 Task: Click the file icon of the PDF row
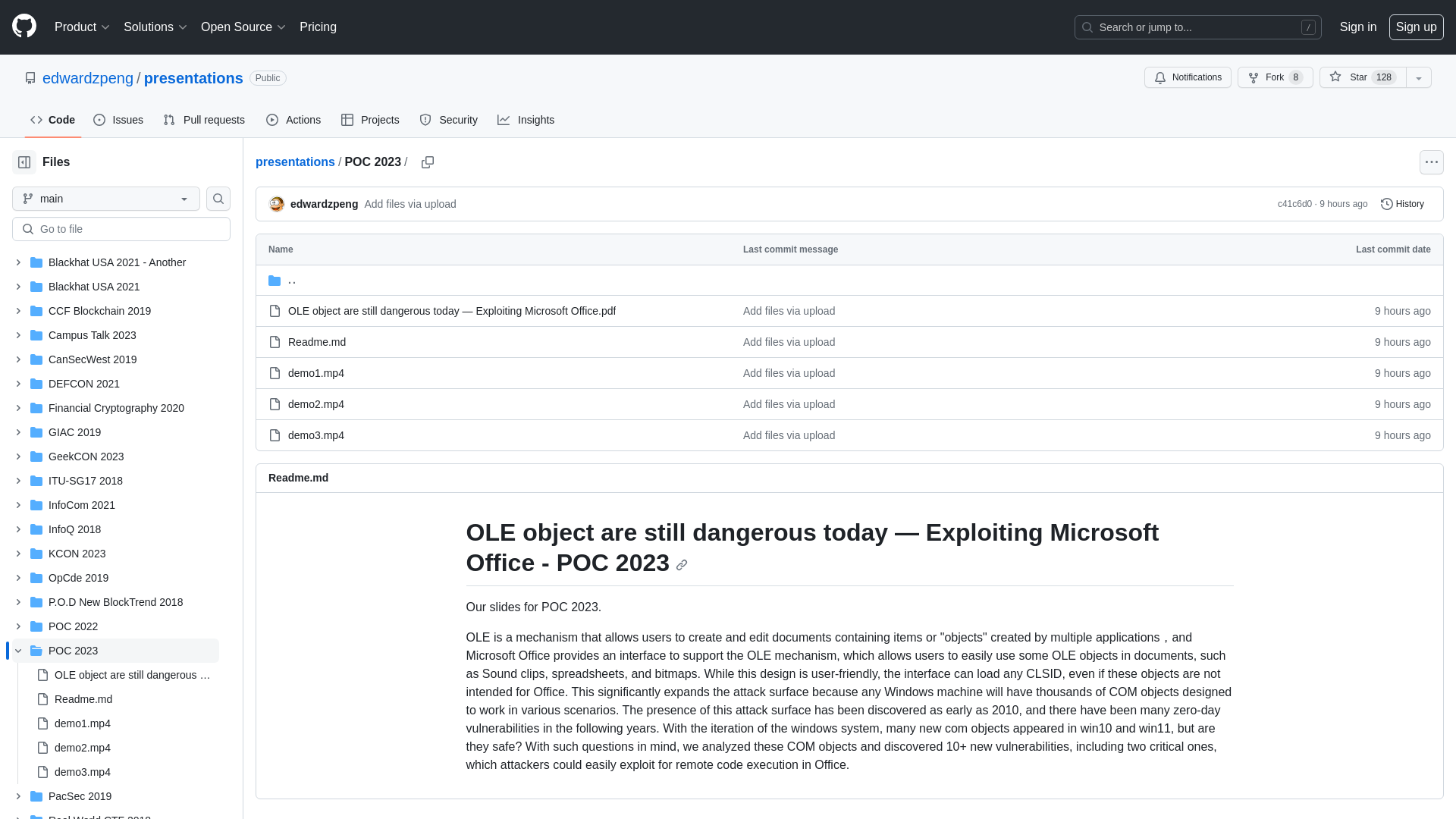(x=275, y=311)
